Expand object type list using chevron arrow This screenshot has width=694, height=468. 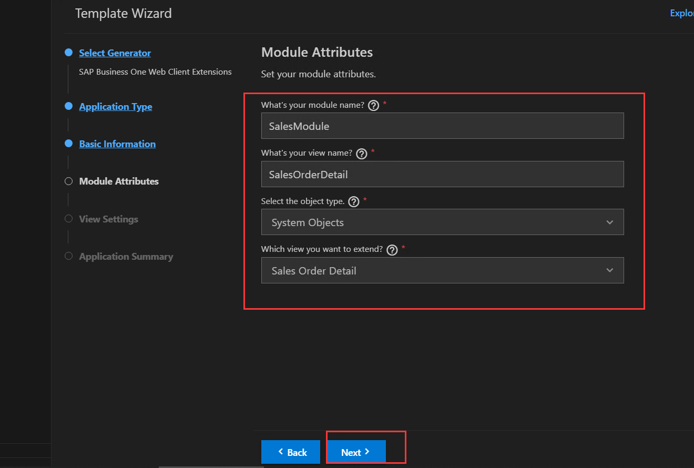pyautogui.click(x=609, y=222)
